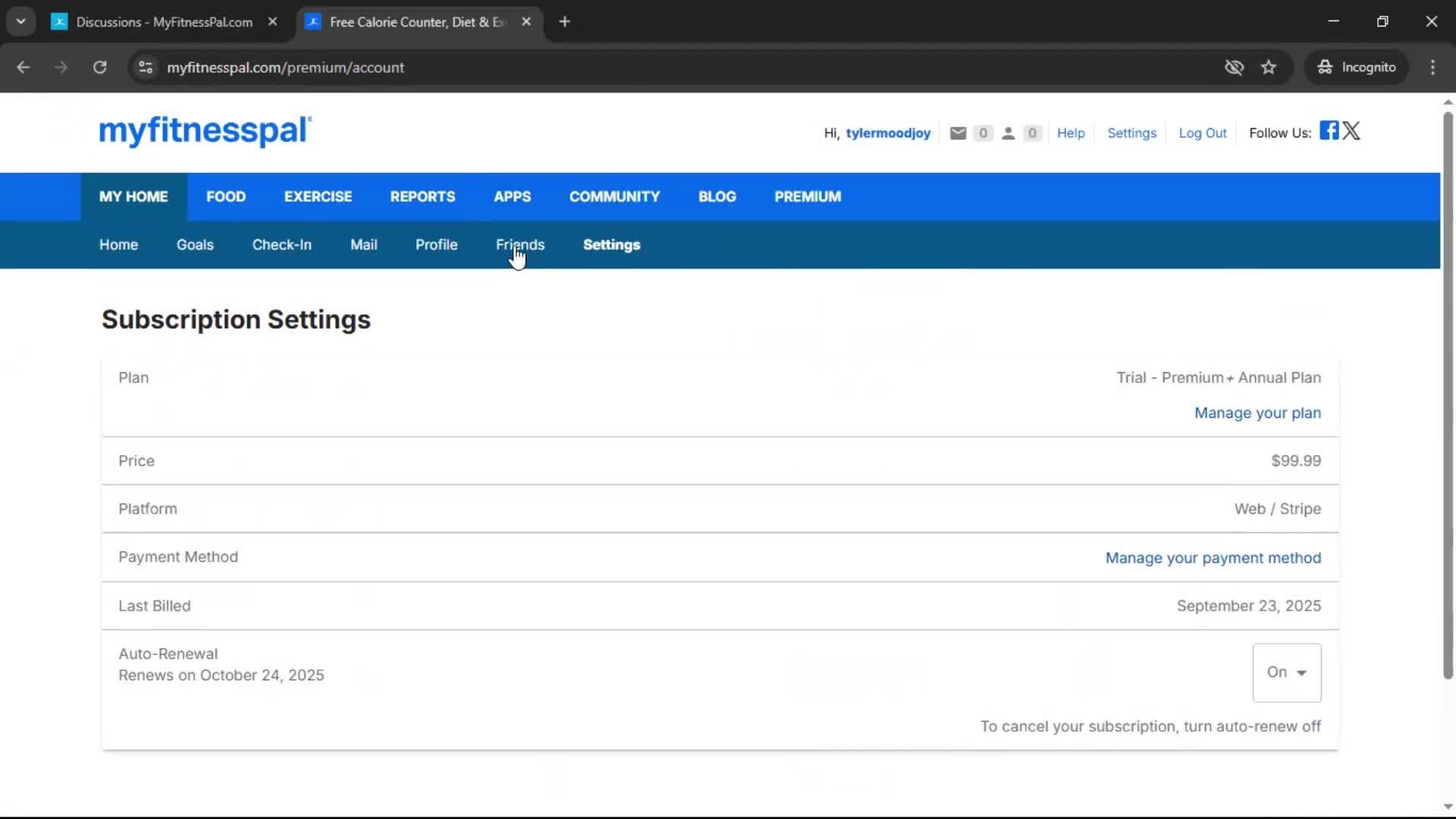Open the mail envelope icon in header
1456x819 pixels.
point(958,133)
